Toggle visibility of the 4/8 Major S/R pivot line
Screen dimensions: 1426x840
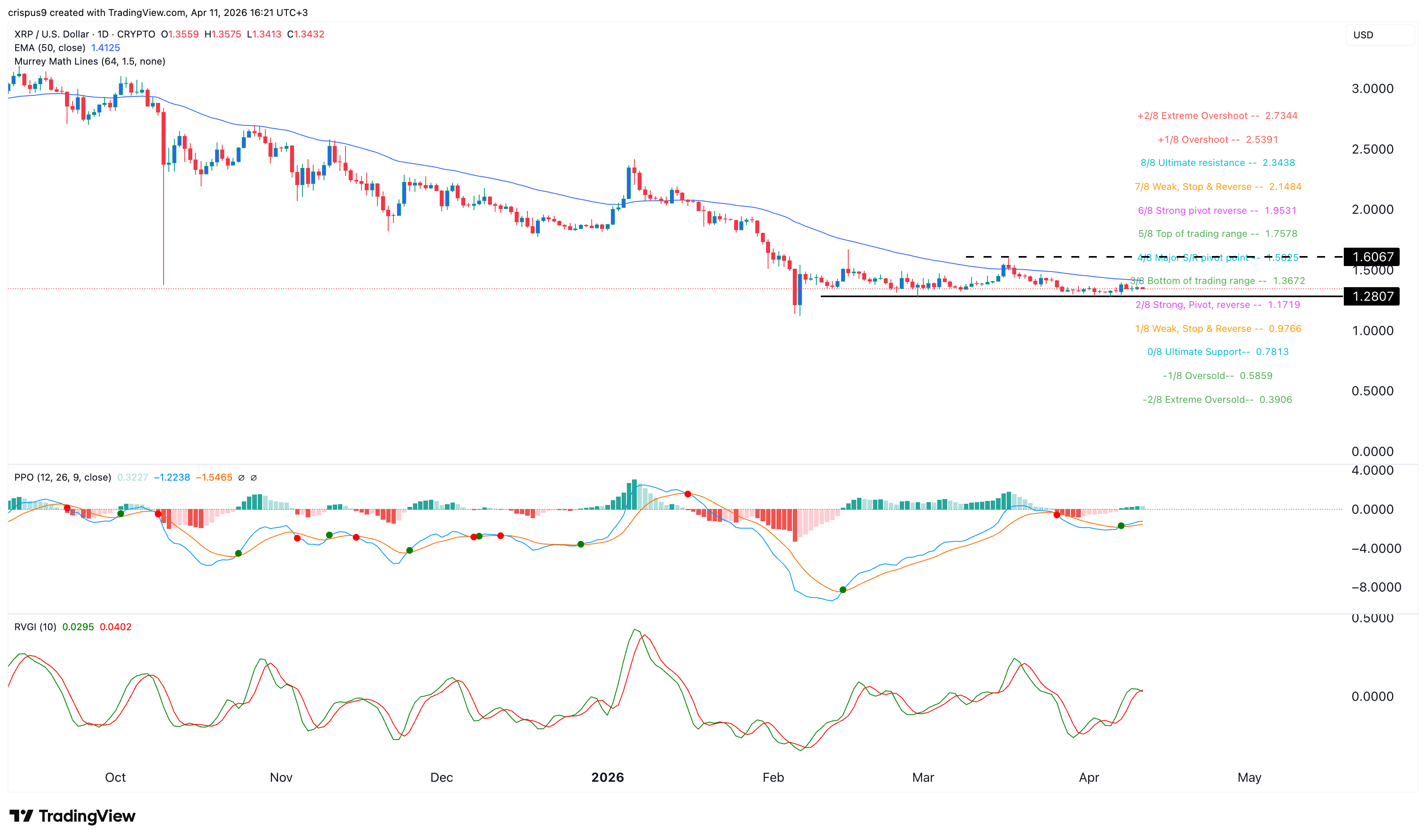[1216, 257]
